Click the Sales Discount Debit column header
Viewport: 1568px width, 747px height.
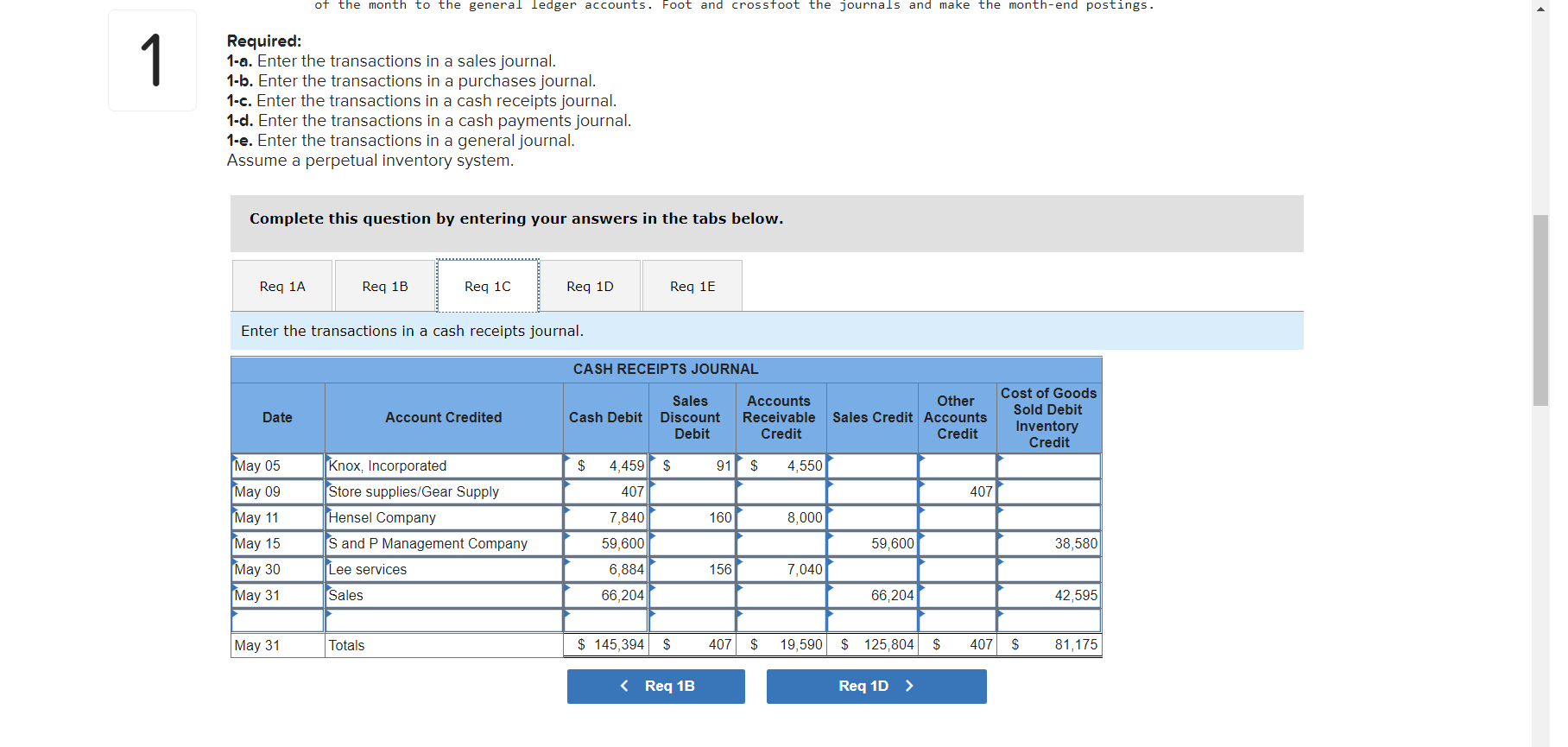[x=692, y=418]
